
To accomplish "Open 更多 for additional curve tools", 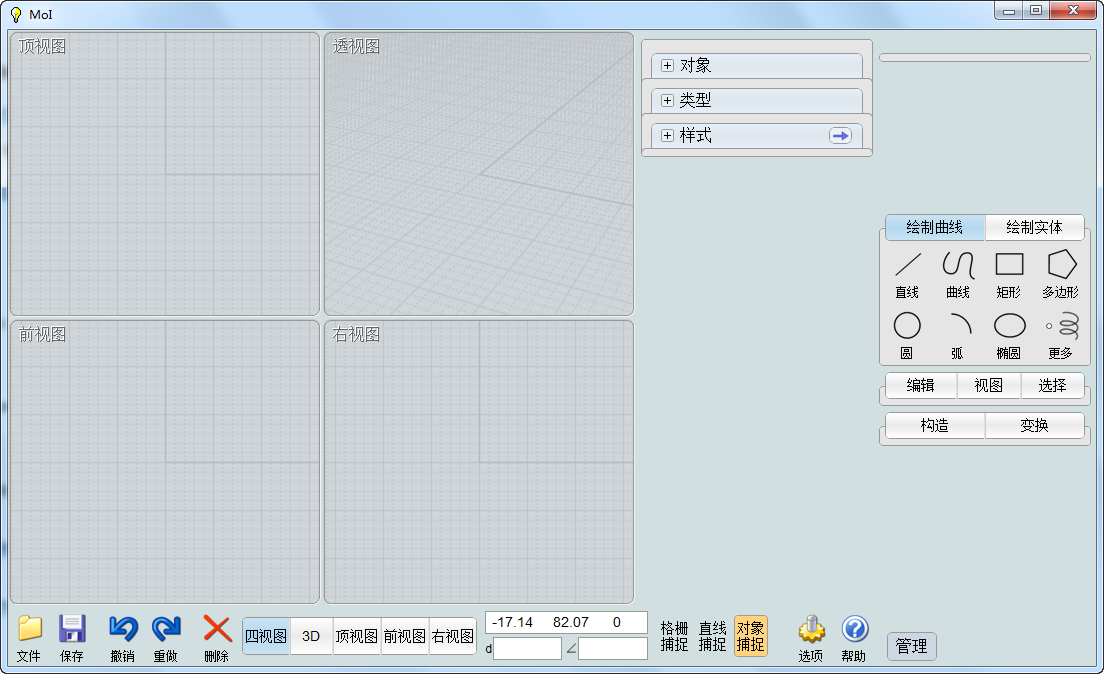I will pyautogui.click(x=1059, y=333).
